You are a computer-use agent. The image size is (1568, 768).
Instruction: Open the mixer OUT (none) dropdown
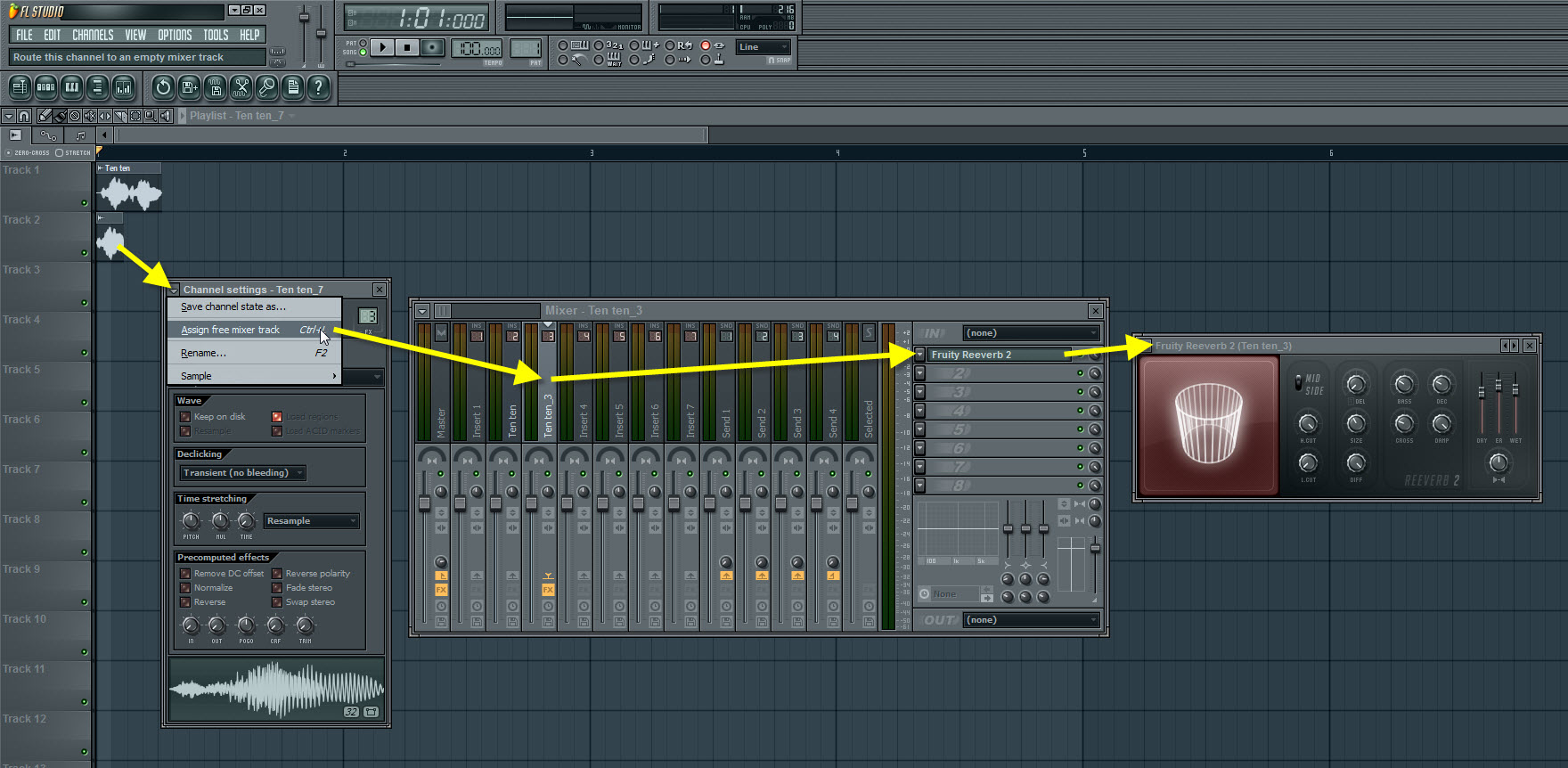coord(1032,620)
